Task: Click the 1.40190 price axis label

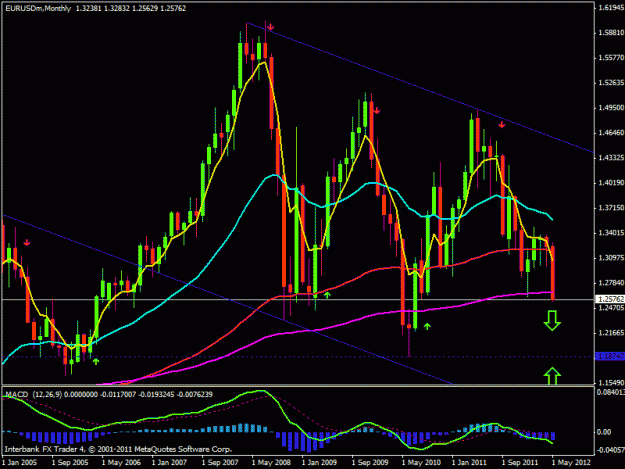Action: click(611, 183)
